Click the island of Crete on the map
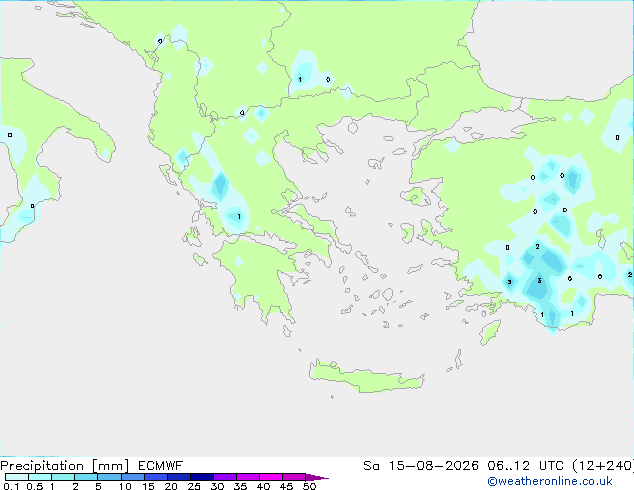634x490 pixels. [366, 377]
